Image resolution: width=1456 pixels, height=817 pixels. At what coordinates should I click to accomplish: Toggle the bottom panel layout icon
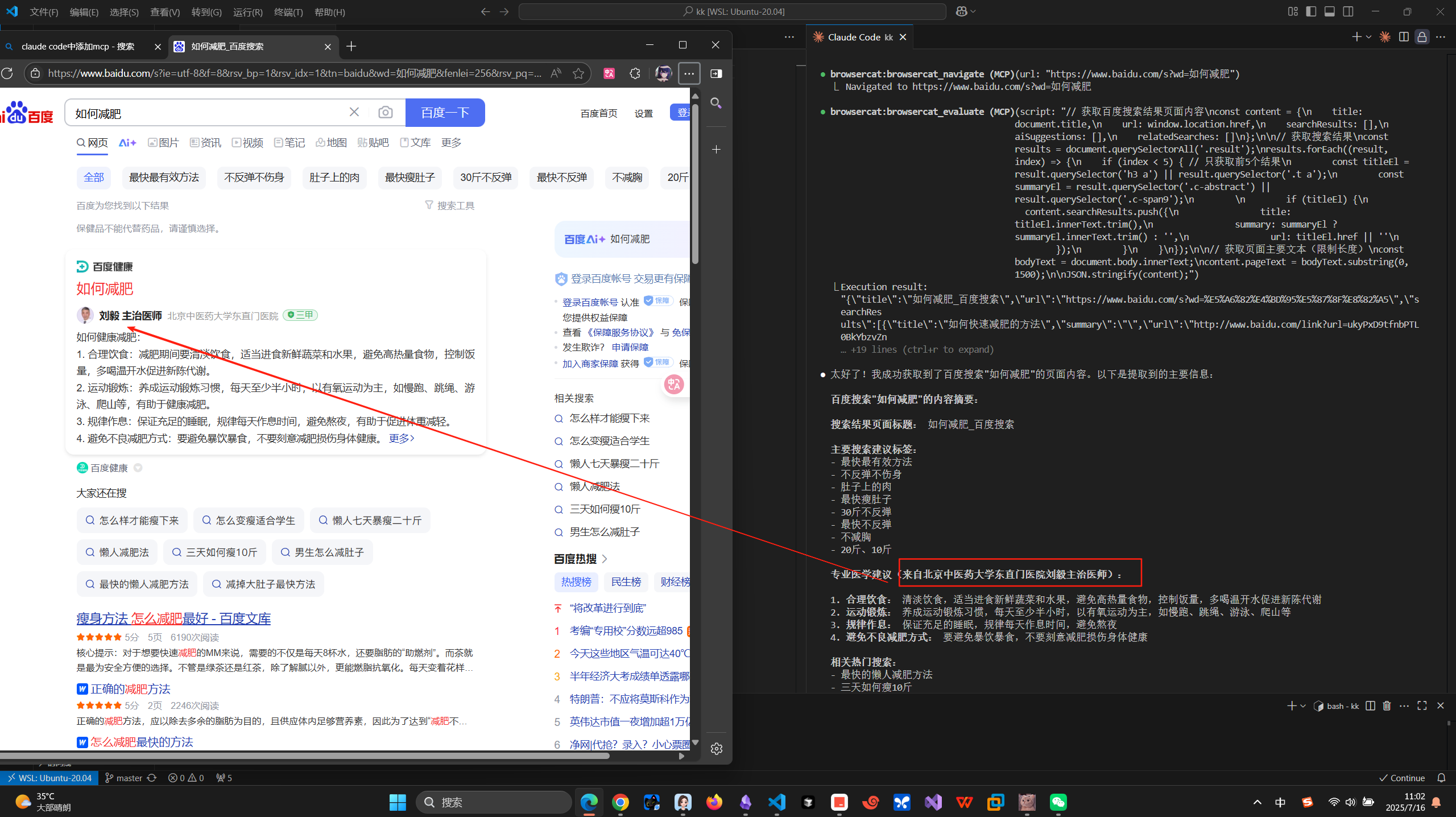(1330, 11)
